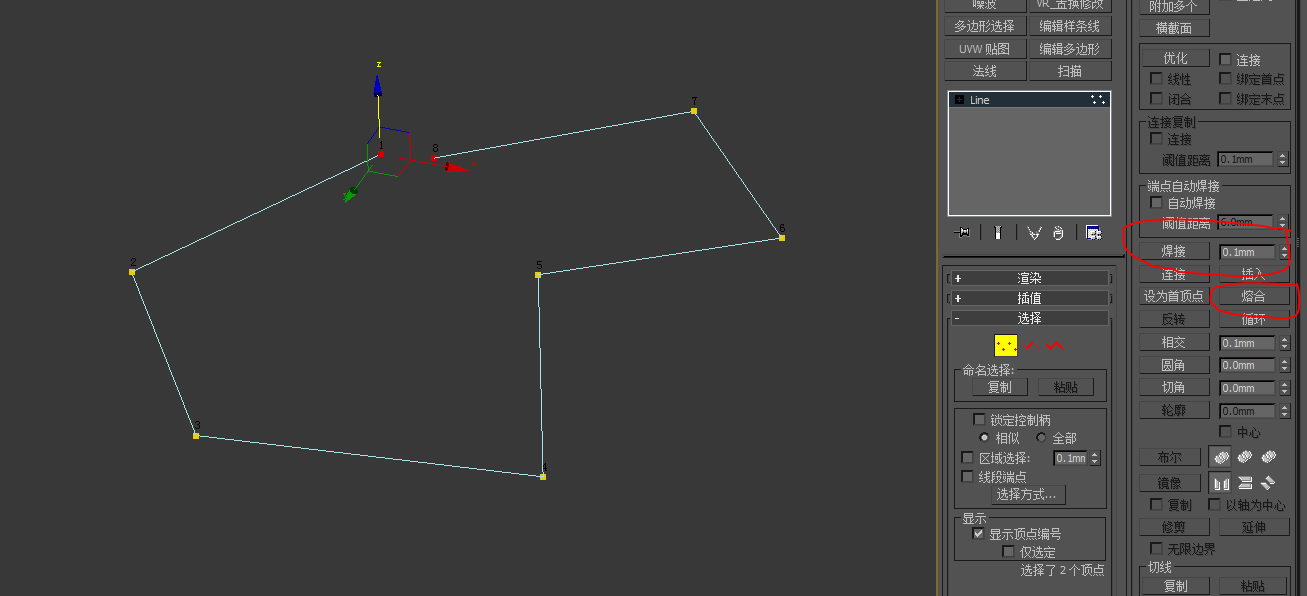
Task: Click the 熔合 fuse button
Action: click(1253, 296)
